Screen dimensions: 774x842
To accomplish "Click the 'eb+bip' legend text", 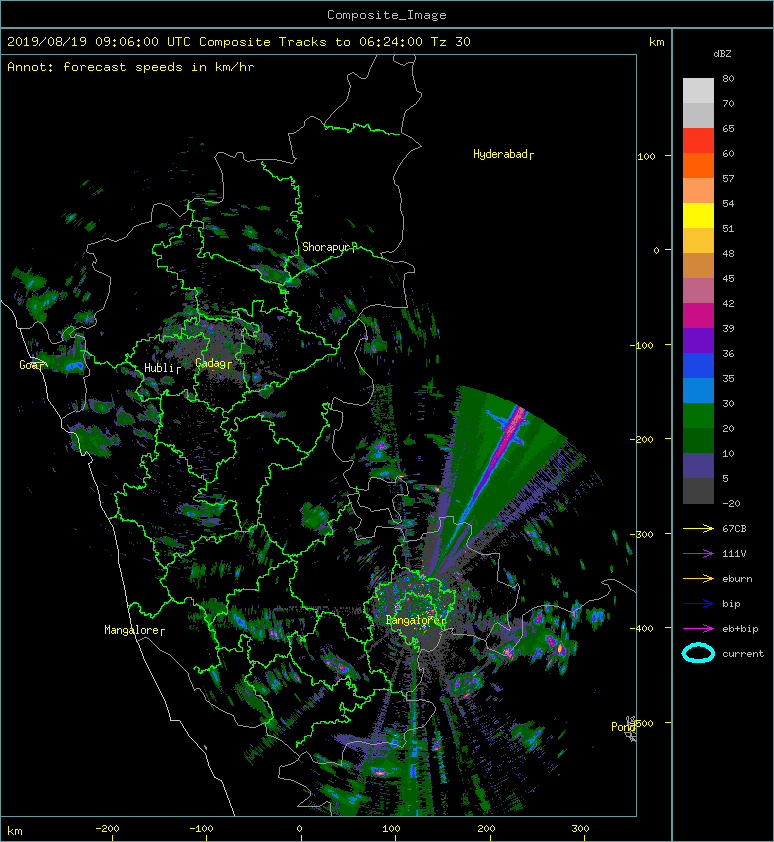I will pyautogui.click(x=740, y=629).
